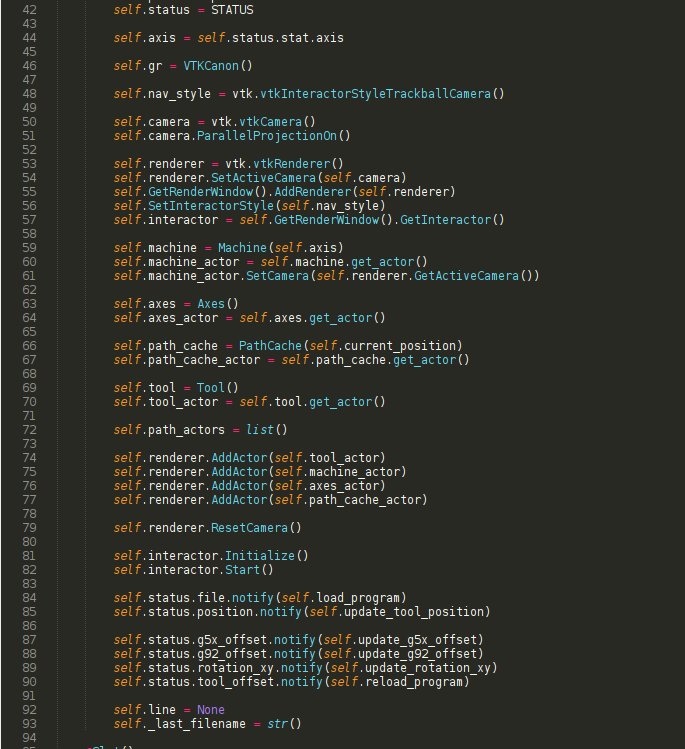Place cursor on VTKCanon on line 46
685x749 pixels.
tap(211, 66)
